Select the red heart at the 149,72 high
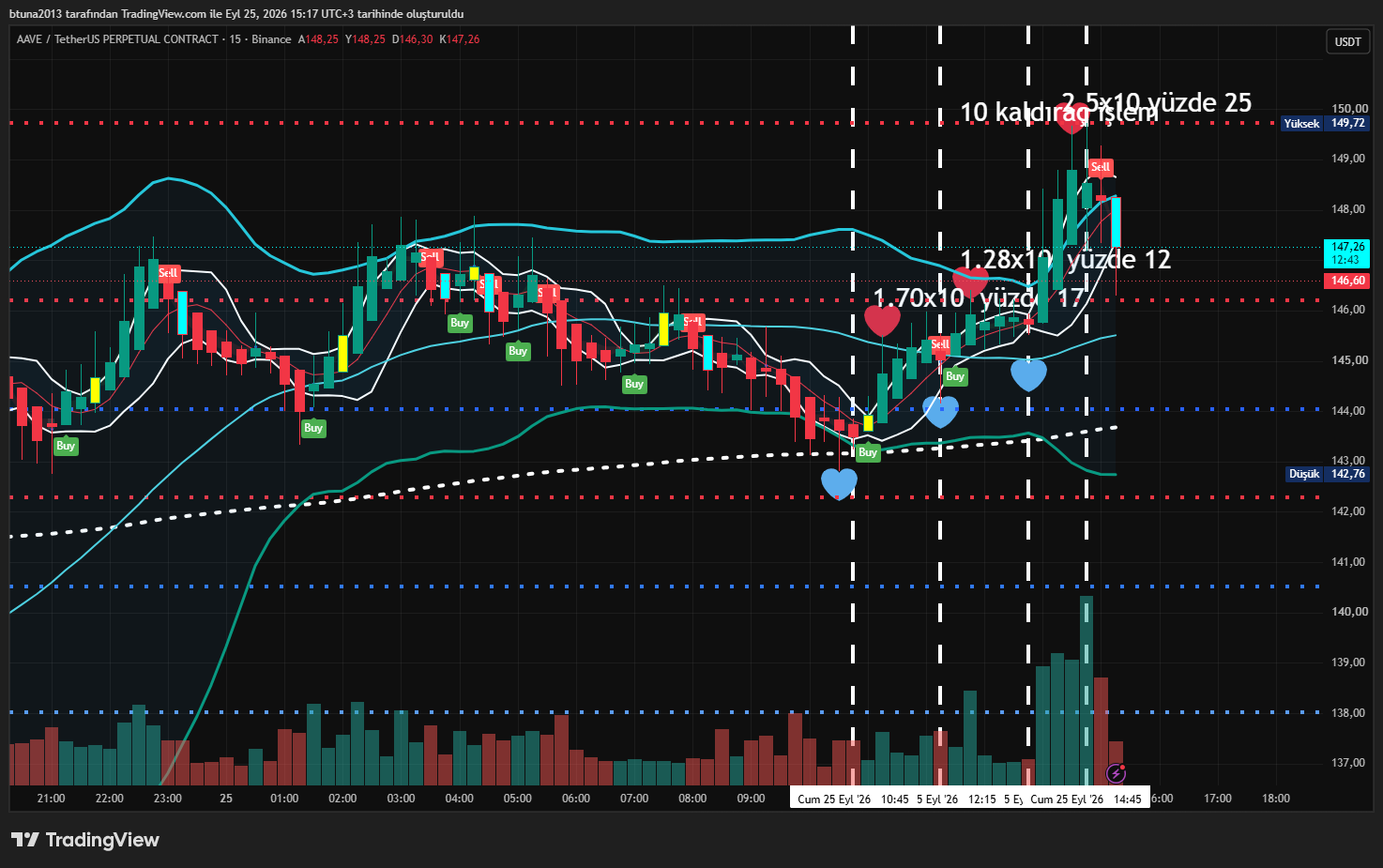Image resolution: width=1383 pixels, height=868 pixels. click(x=1072, y=118)
